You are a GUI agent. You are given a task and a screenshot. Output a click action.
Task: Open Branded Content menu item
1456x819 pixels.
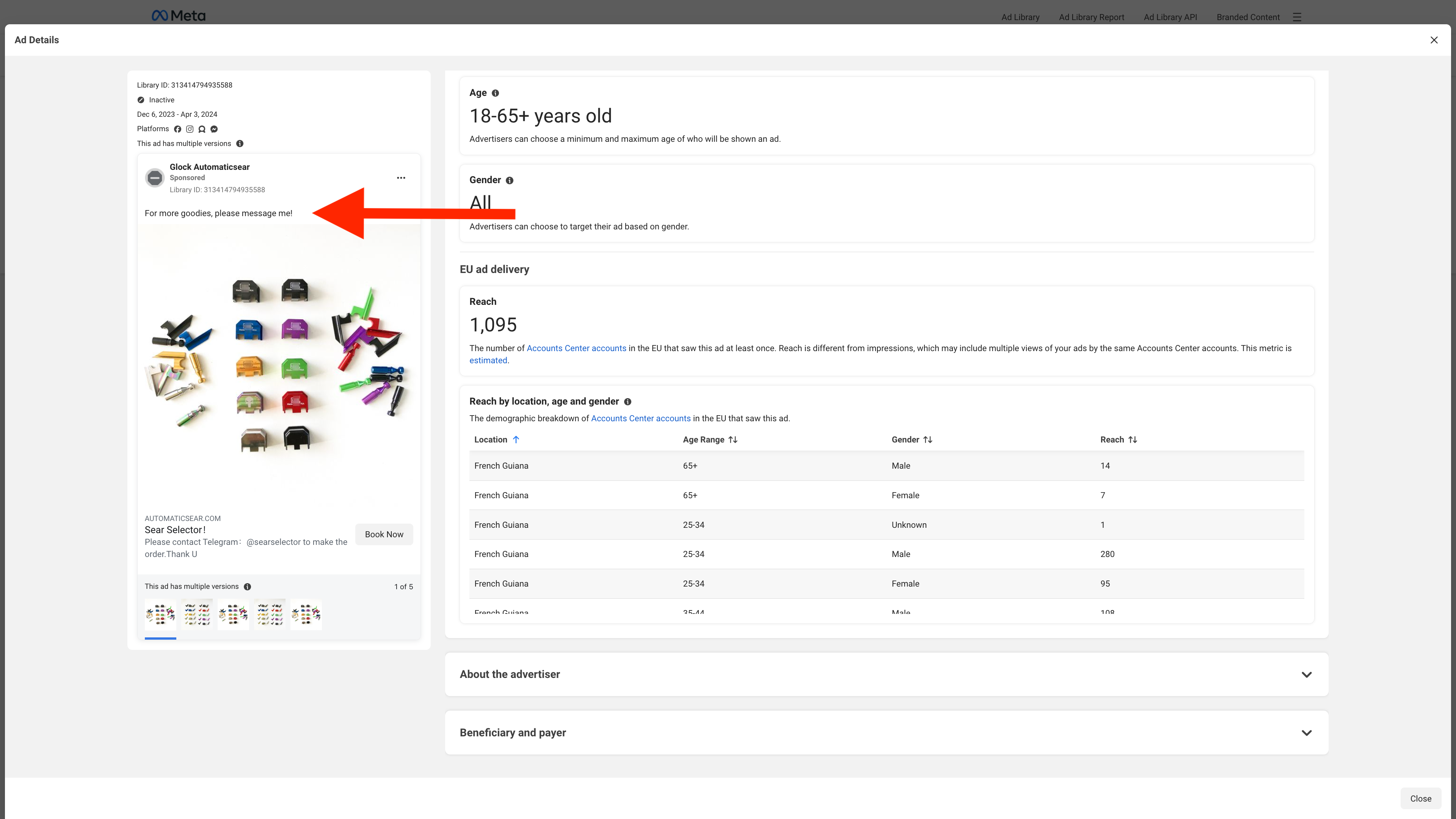coord(1248,17)
